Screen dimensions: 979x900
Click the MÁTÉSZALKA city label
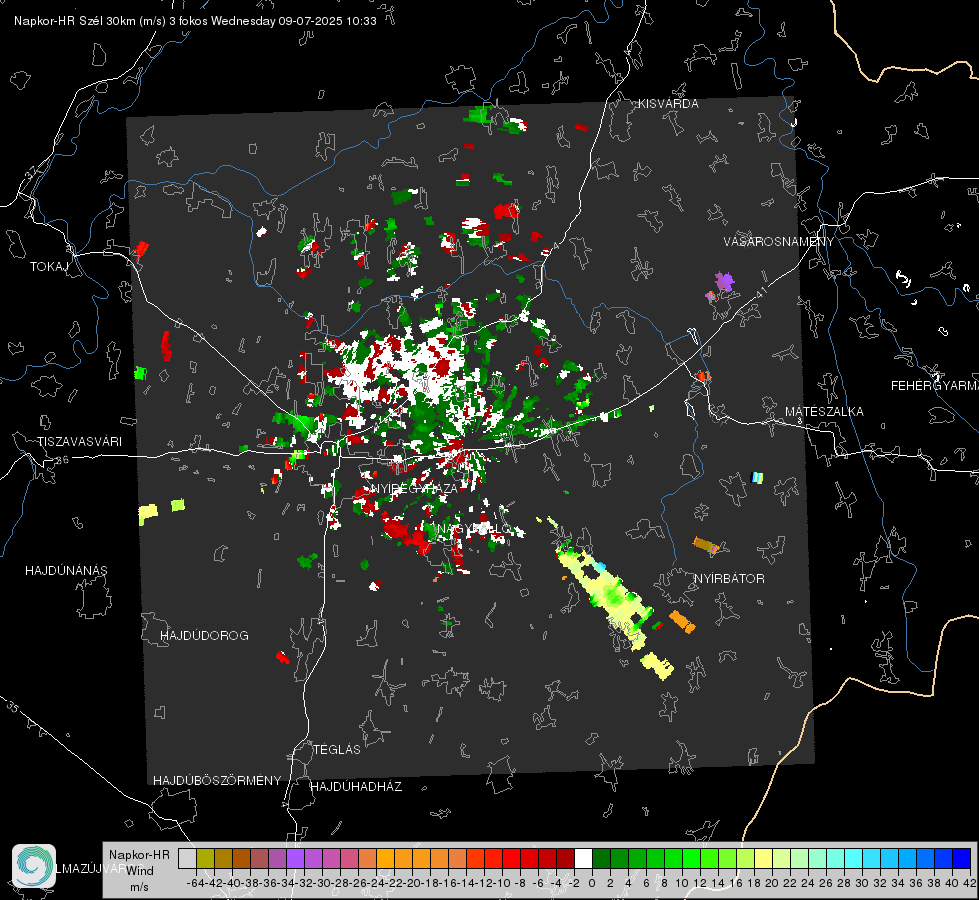point(824,412)
